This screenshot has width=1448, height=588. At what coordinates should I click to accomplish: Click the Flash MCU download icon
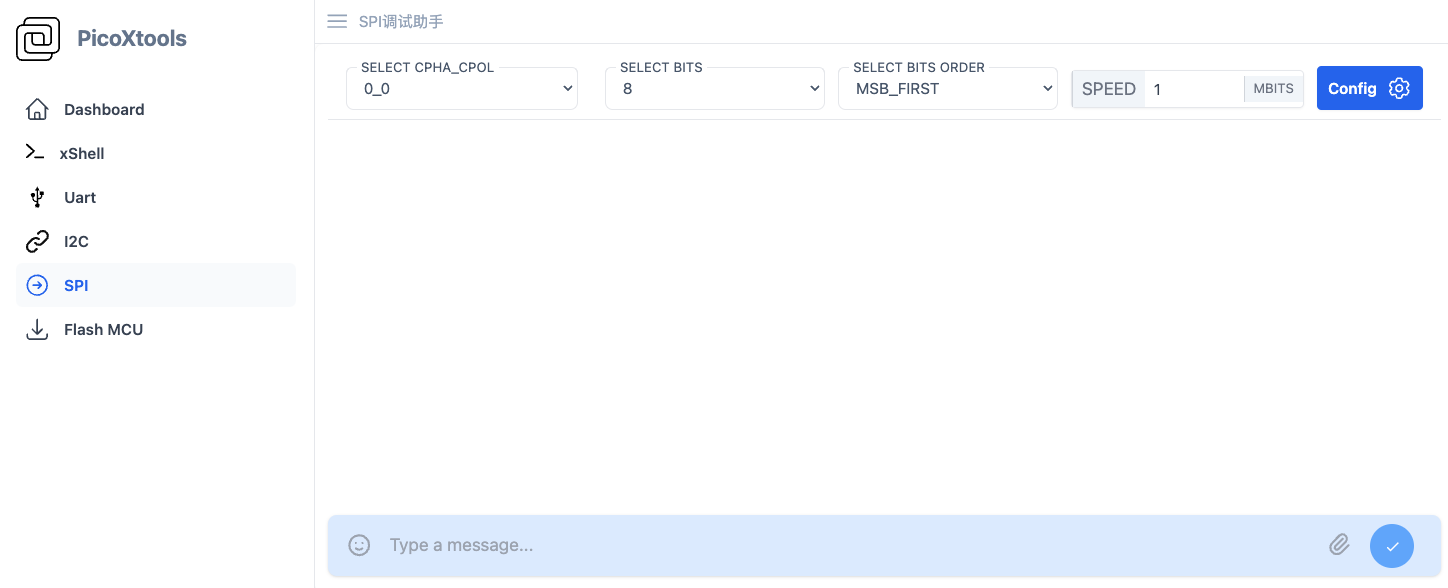[x=37, y=329]
